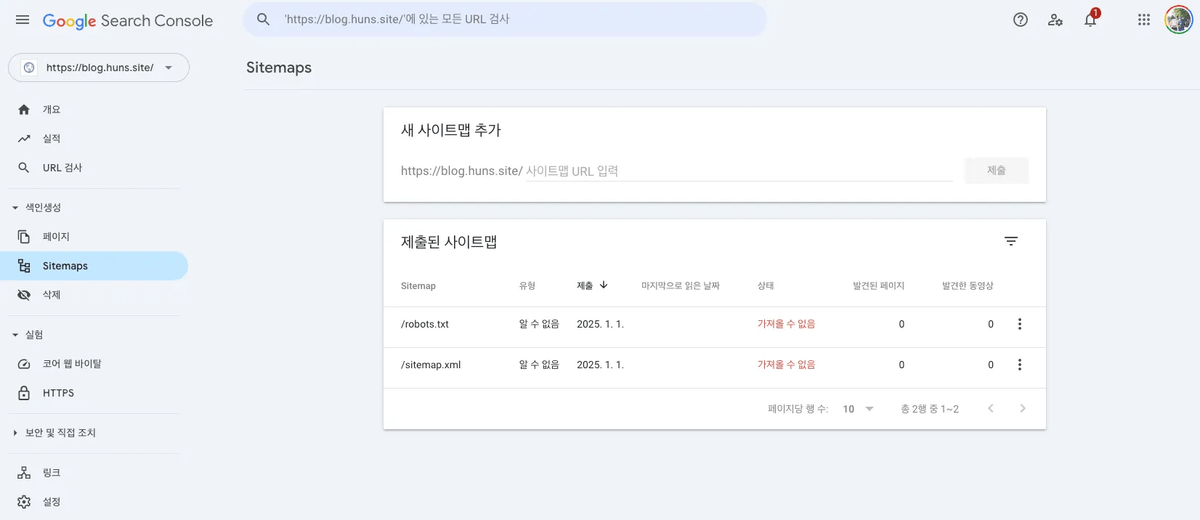Screen dimensions: 1200x520
Task: Click the sort arrow beside 제출 column
Action: [604, 285]
